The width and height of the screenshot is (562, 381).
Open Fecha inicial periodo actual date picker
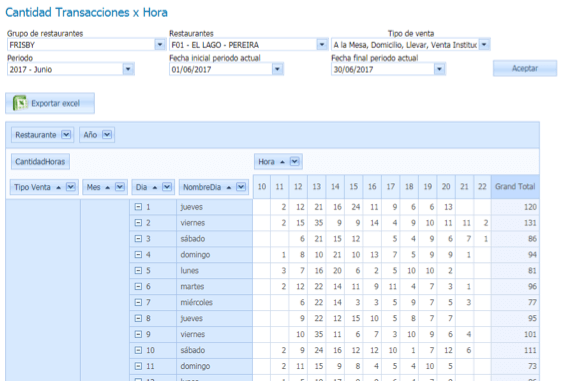(x=277, y=69)
